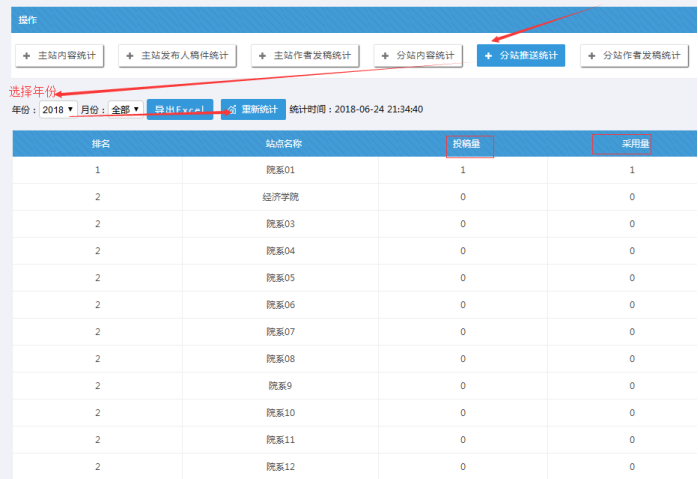Click the plus icon on 分站内容统计
Screen dimensions: 698x479
386,56
